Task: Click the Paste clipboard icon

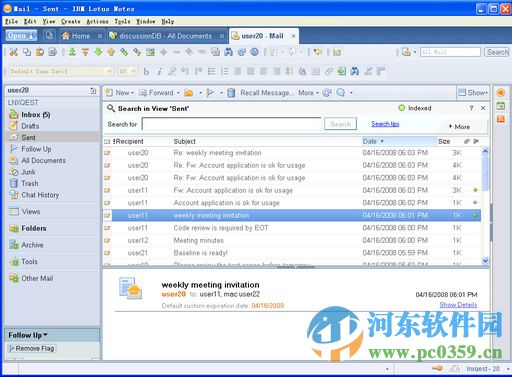Action: (x=40, y=52)
